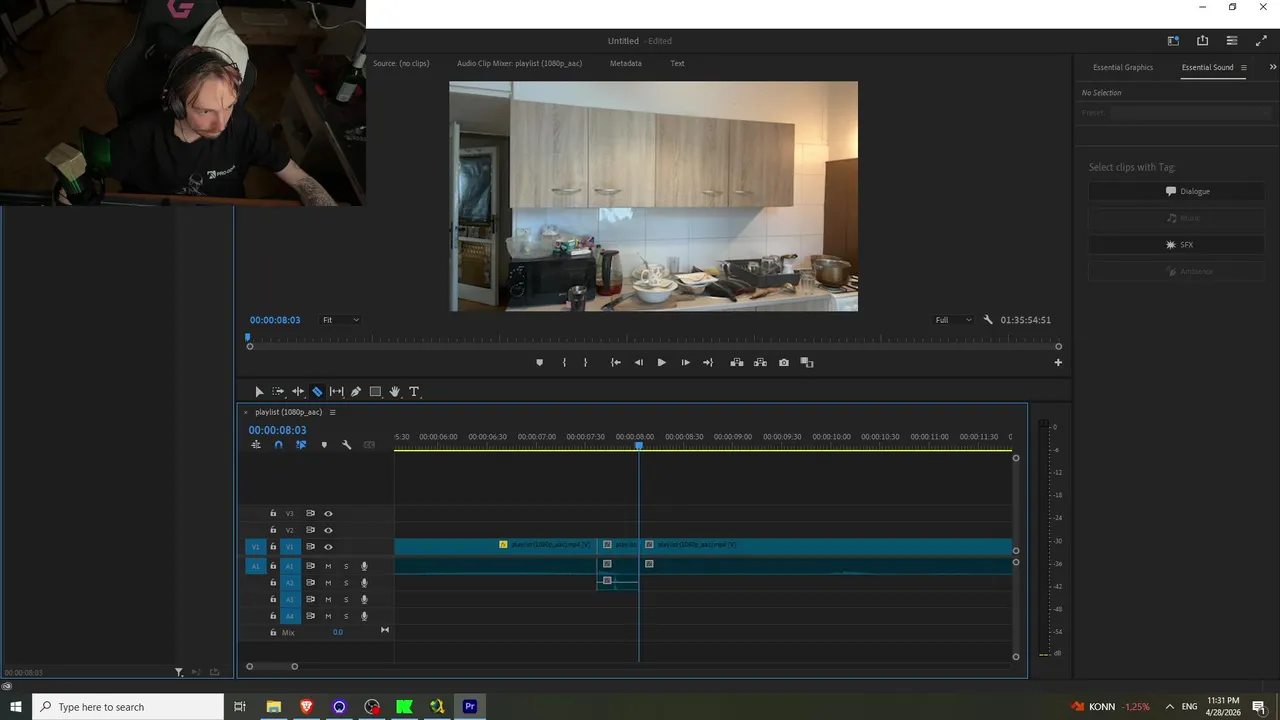The image size is (1280, 720).
Task: Play the program monitor video
Action: click(x=661, y=363)
